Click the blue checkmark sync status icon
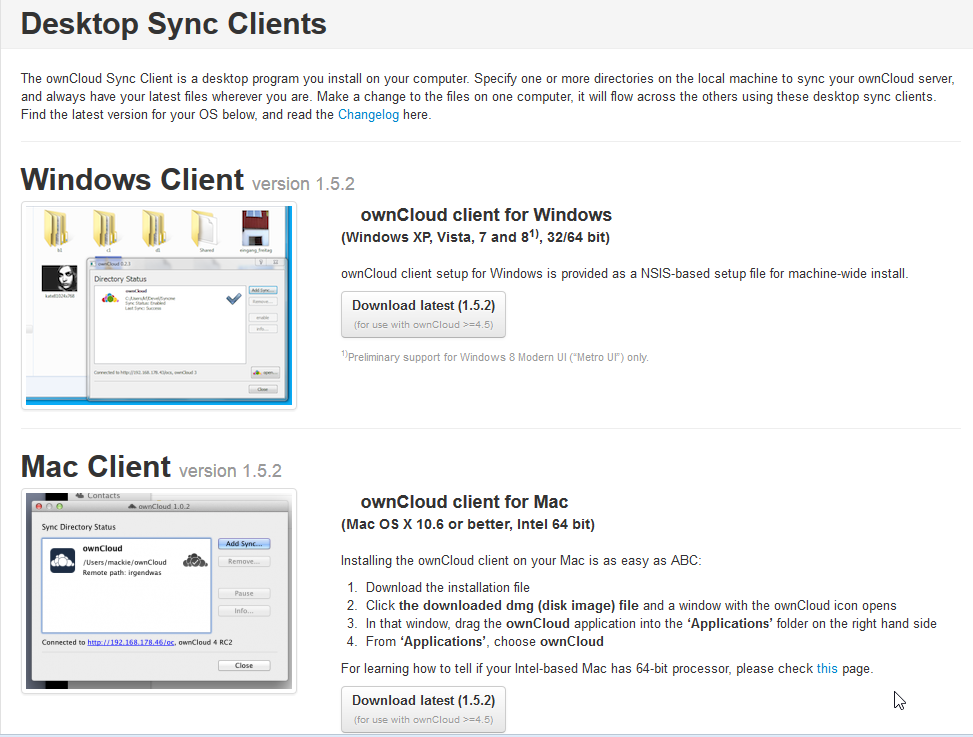The height and width of the screenshot is (737, 973). pyautogui.click(x=233, y=298)
